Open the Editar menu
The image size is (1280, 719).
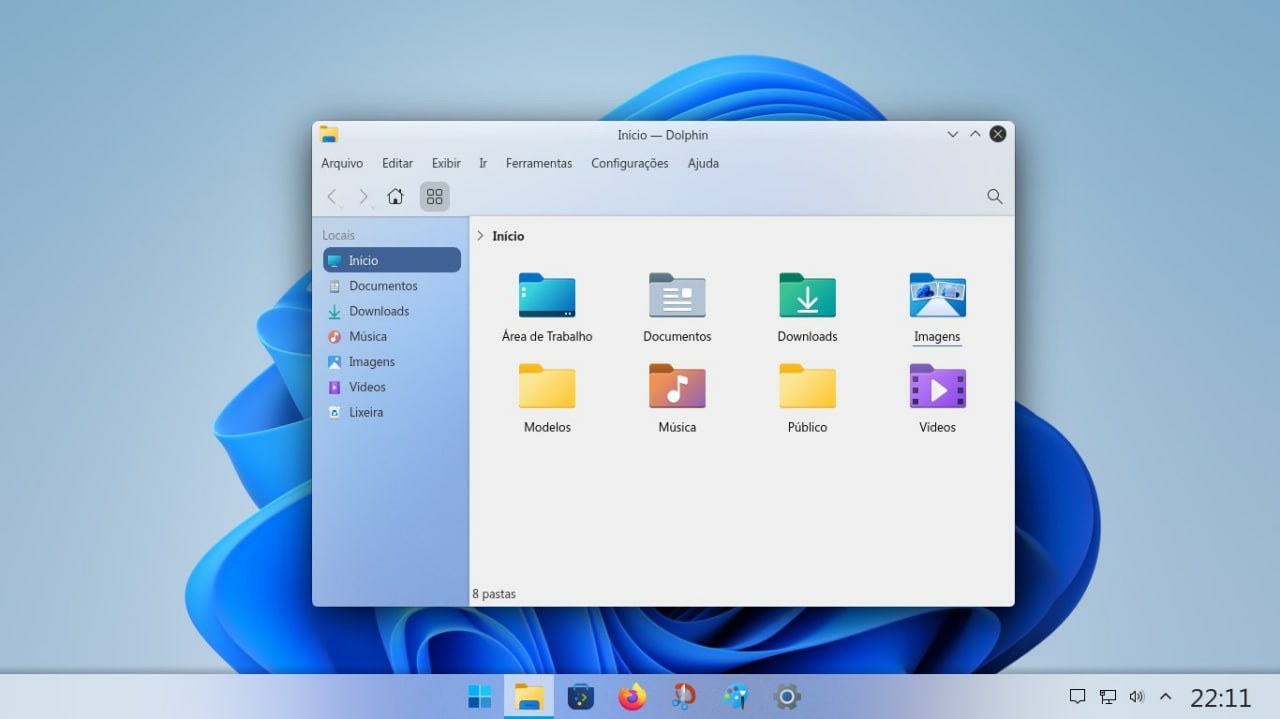[397, 163]
